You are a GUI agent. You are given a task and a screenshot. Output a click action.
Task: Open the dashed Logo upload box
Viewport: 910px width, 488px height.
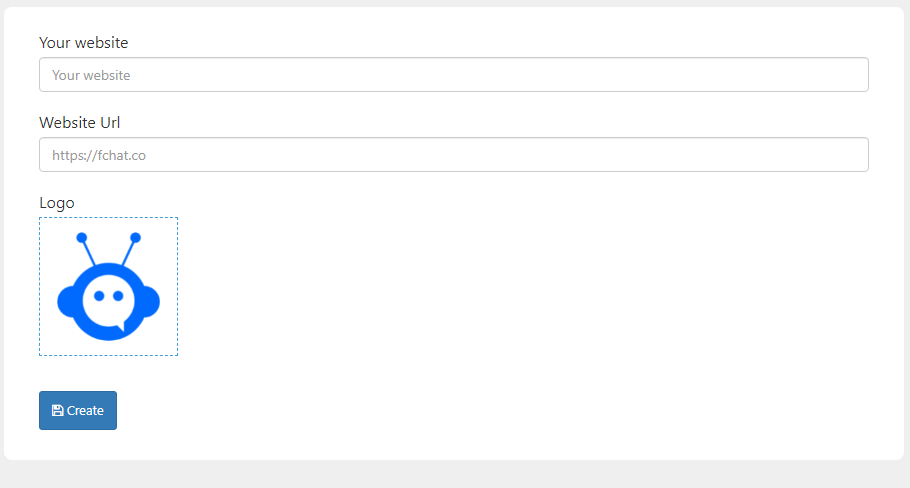tap(109, 287)
